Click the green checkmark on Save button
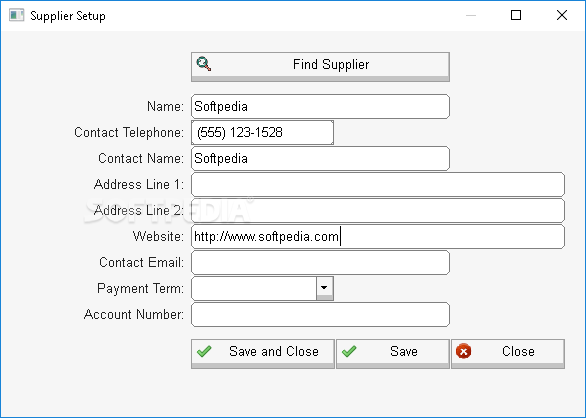This screenshot has width=586, height=418. click(349, 351)
